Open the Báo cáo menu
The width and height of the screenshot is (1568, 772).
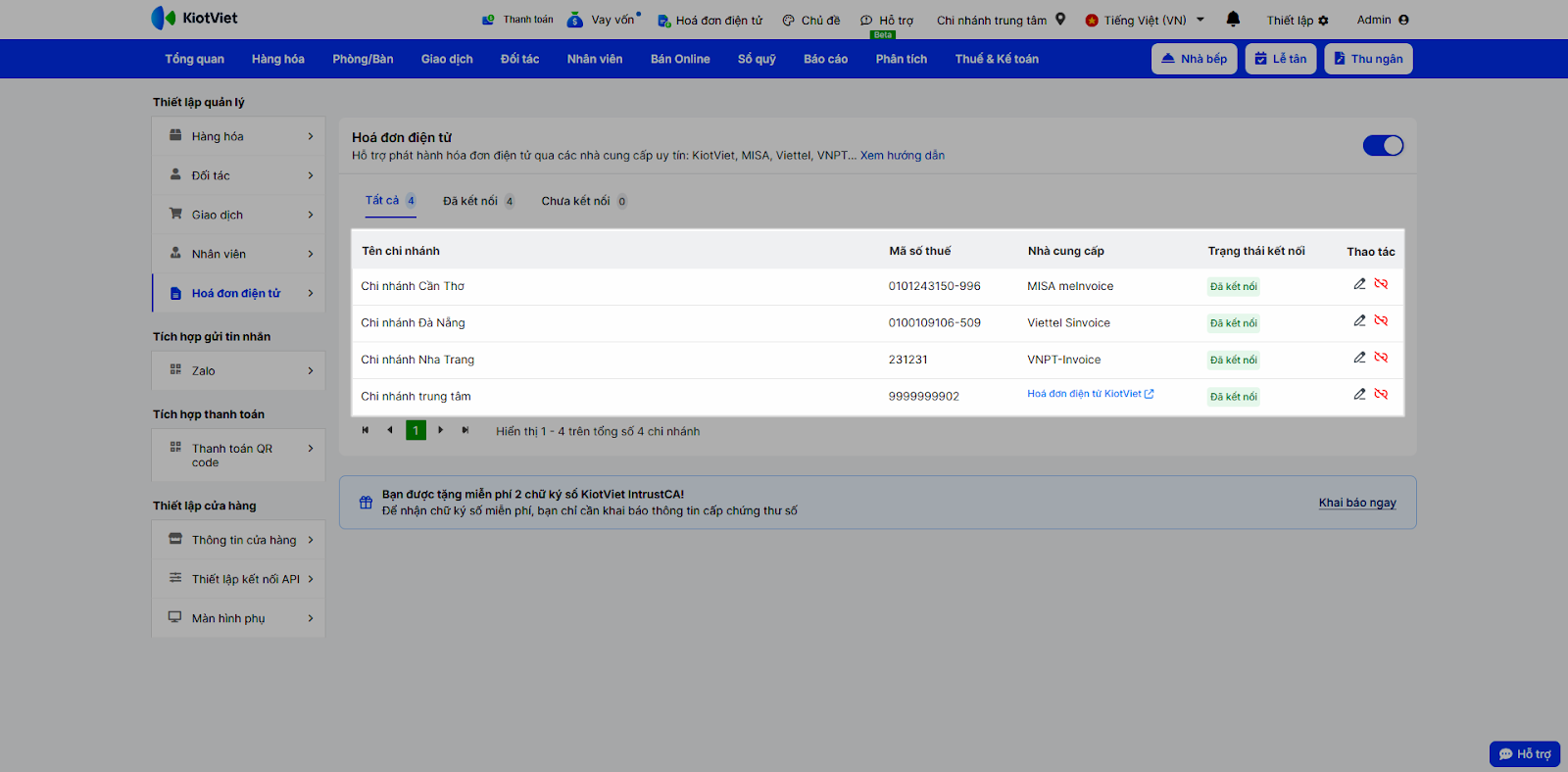pos(825,59)
